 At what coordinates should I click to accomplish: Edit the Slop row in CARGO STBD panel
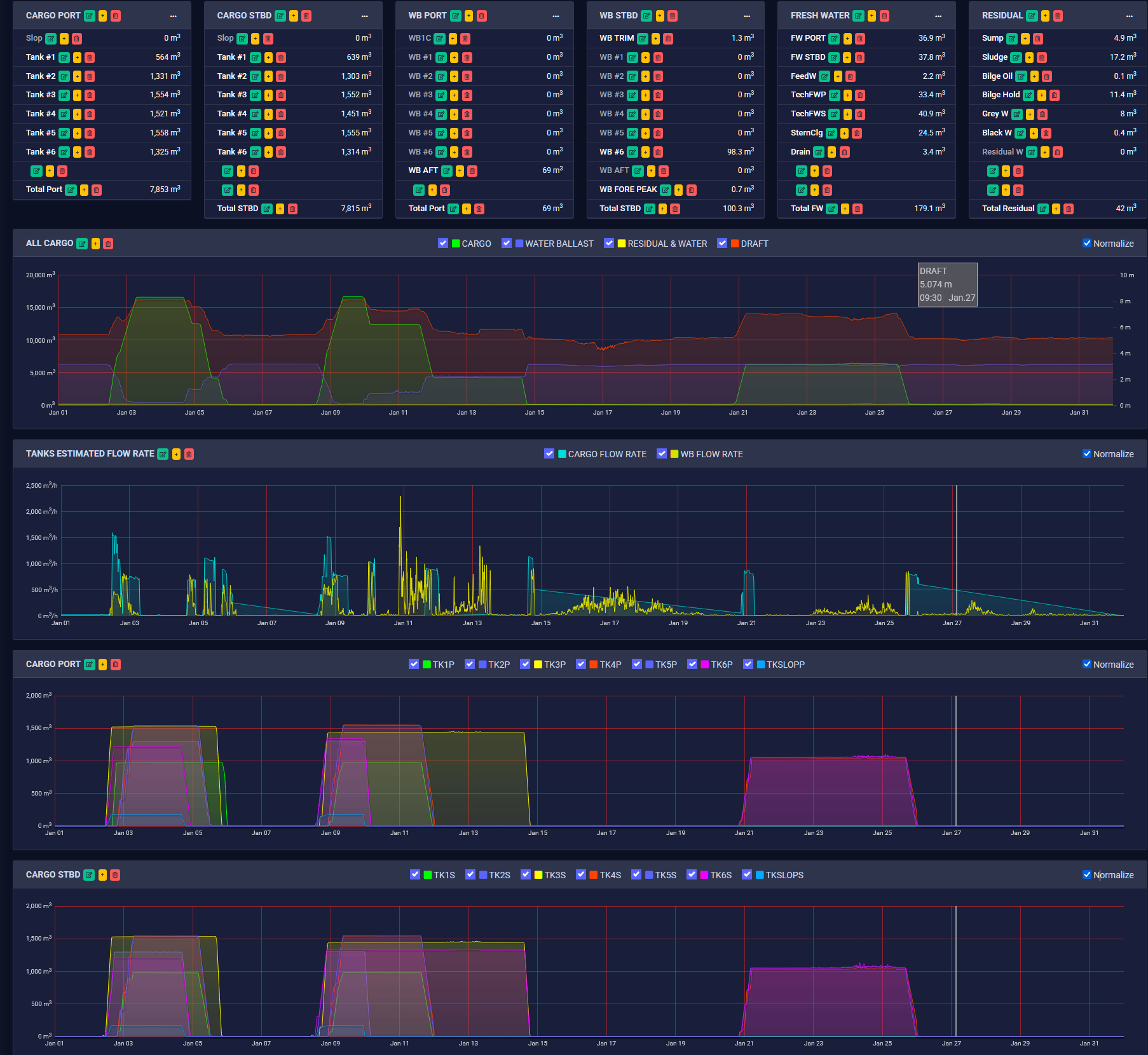tap(242, 38)
